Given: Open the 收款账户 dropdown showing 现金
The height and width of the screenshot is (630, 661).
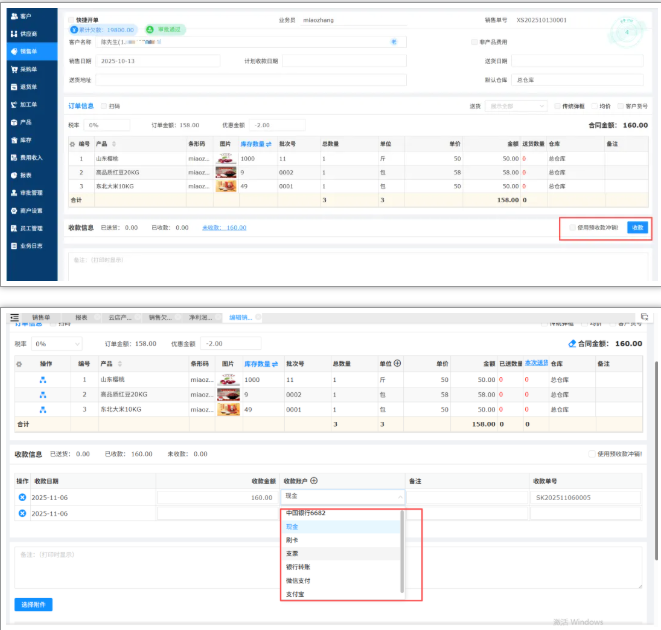Looking at the screenshot, I should tap(343, 497).
